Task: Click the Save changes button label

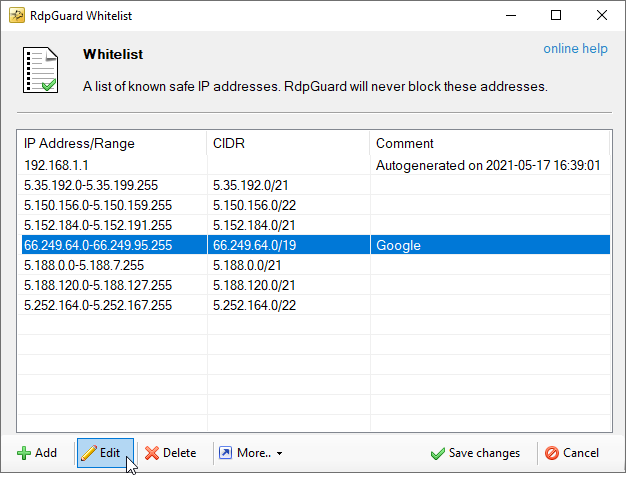Action: click(484, 453)
